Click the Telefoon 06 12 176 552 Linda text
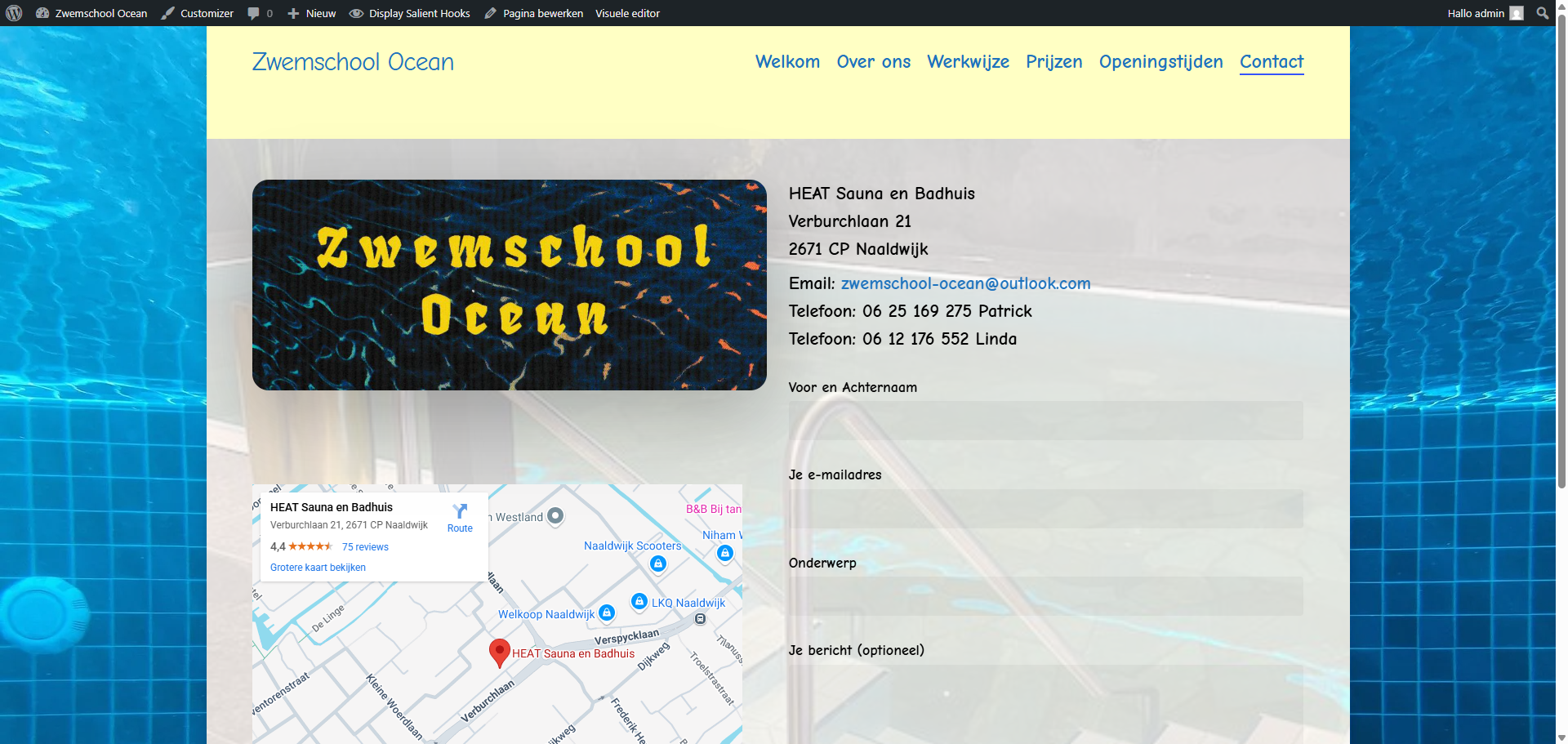This screenshot has height=744, width=1568. pos(902,339)
